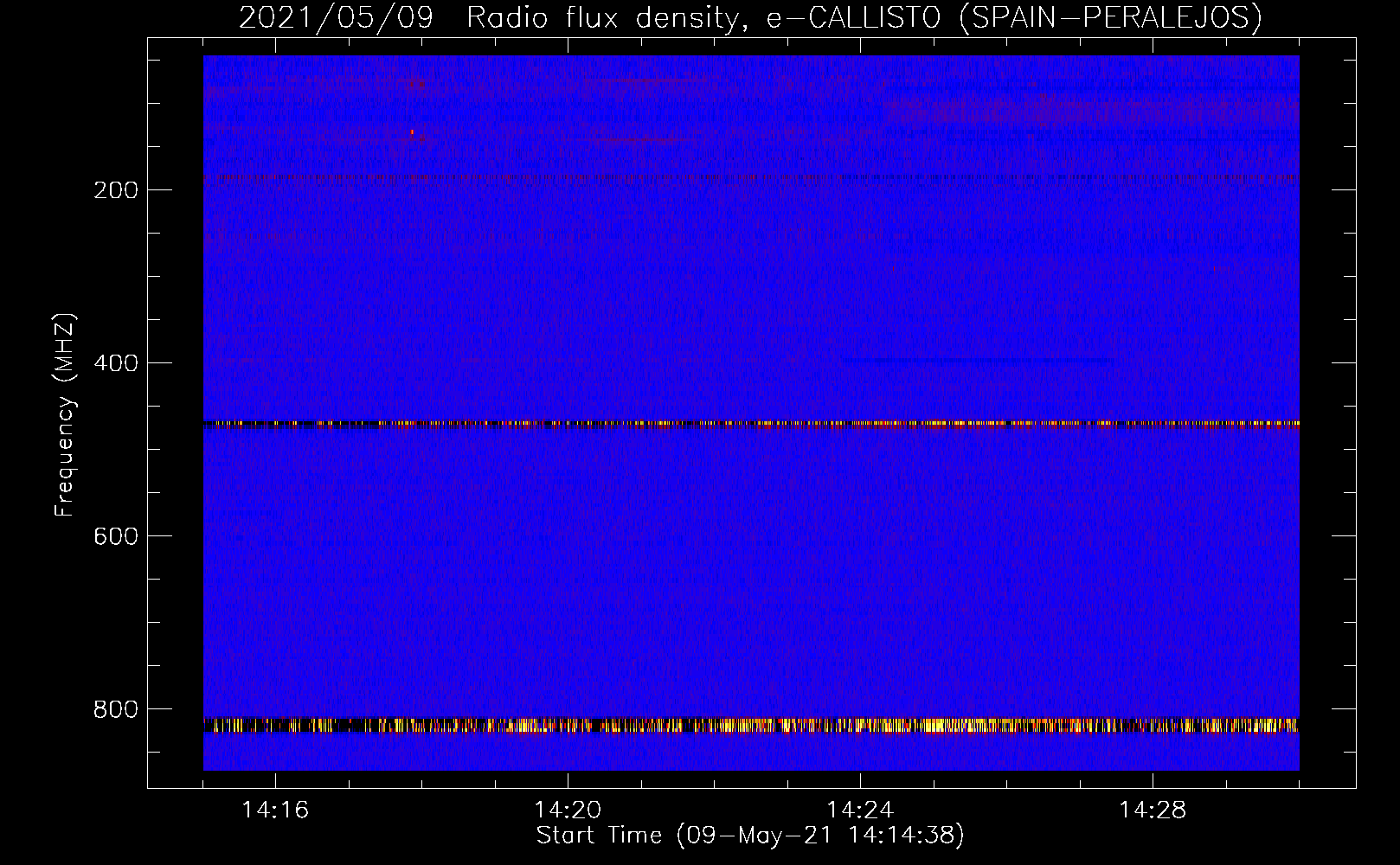The width and height of the screenshot is (1400, 865).
Task: Click the '14:20' time tick label
Action: click(568, 811)
